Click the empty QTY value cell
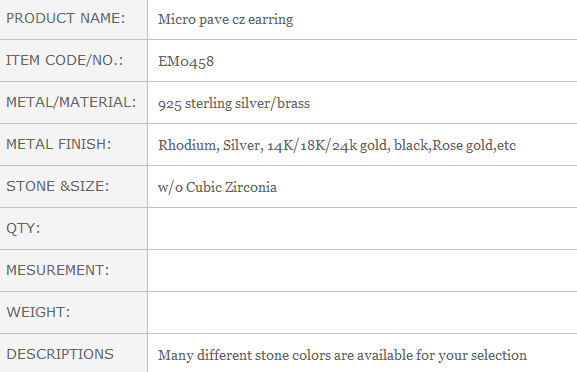Image resolution: width=577 pixels, height=372 pixels. tap(362, 228)
